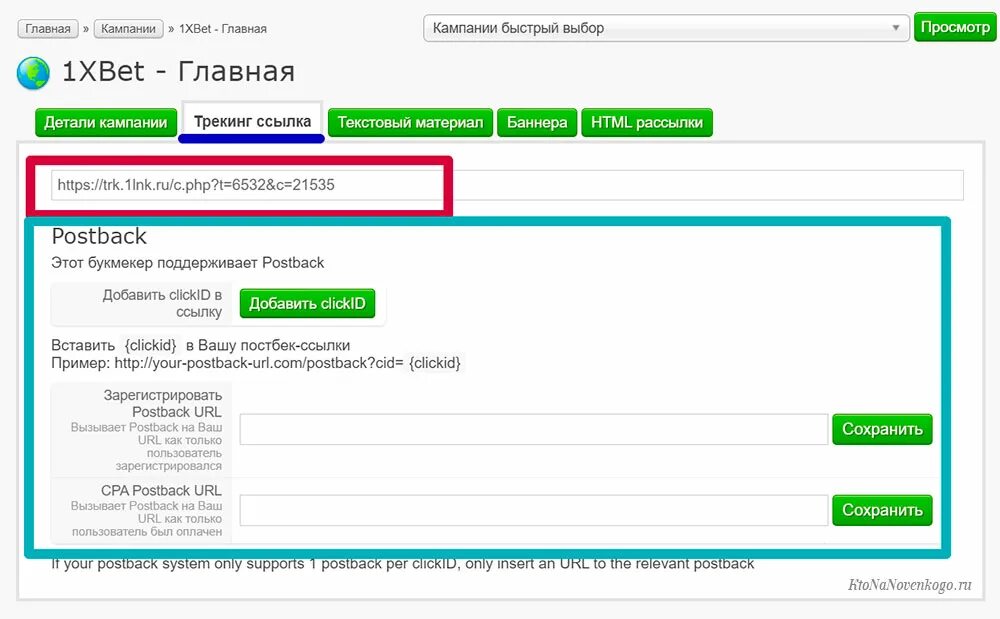The image size is (1000, 619).
Task: Click the '1XBet - Главная' page title
Action: 178,71
